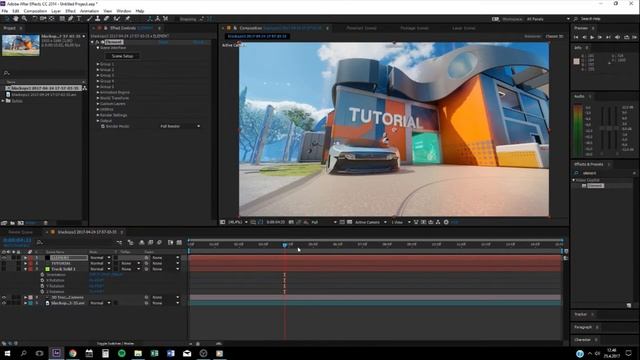Expand World Transform section
Viewport: 640px width, 360px height.
tap(98, 98)
